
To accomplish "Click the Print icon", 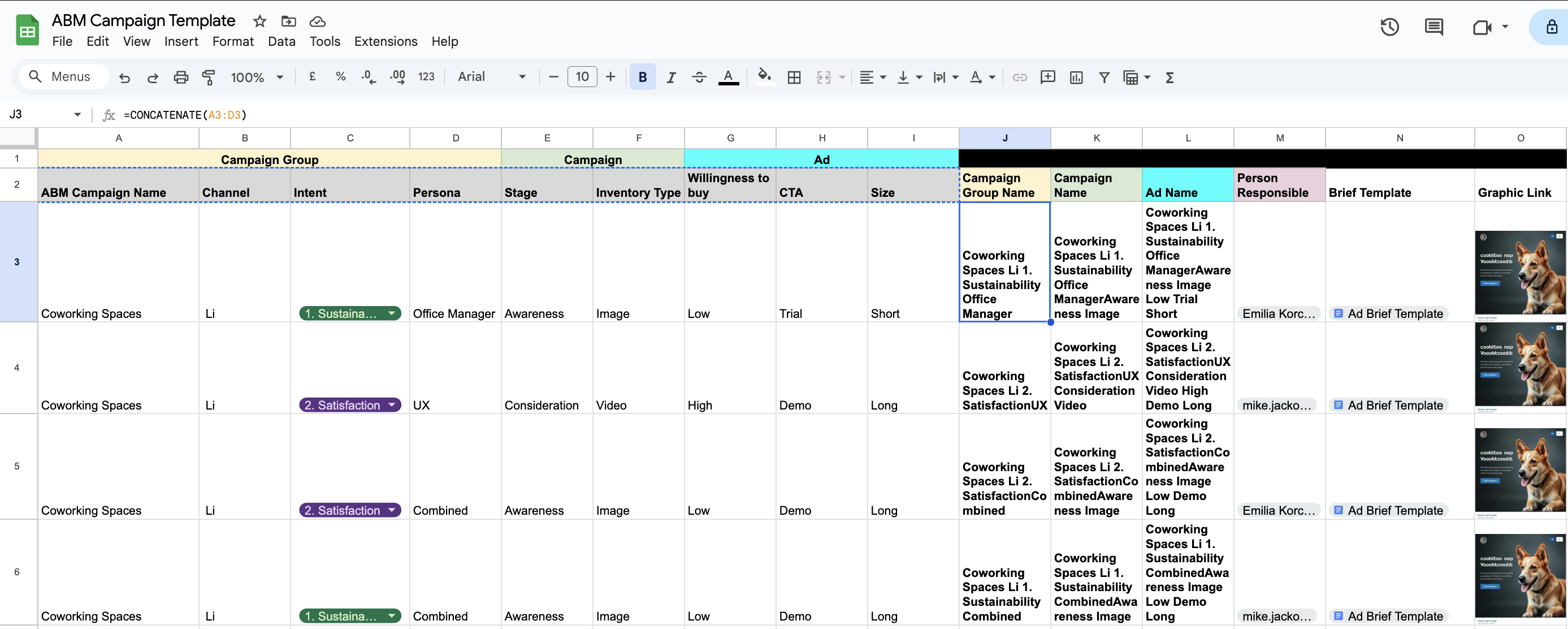I will coord(181,77).
